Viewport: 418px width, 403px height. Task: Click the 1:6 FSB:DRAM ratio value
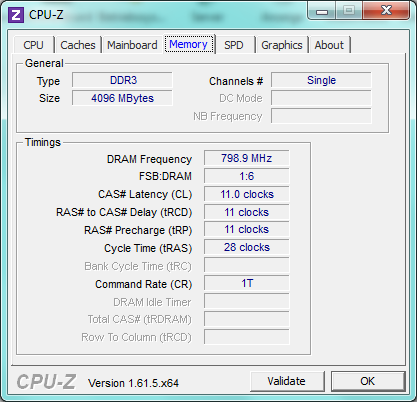tap(247, 176)
